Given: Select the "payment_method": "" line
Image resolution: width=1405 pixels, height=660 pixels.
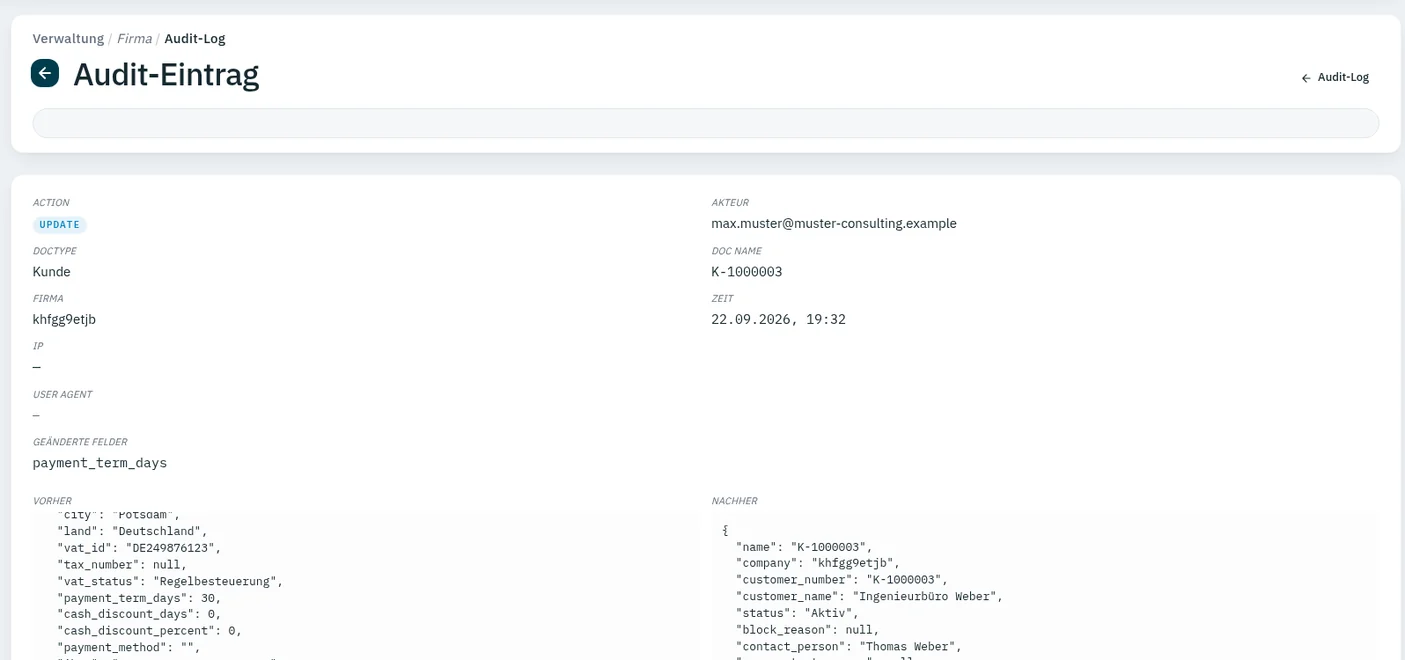Looking at the screenshot, I should click(x=129, y=647).
